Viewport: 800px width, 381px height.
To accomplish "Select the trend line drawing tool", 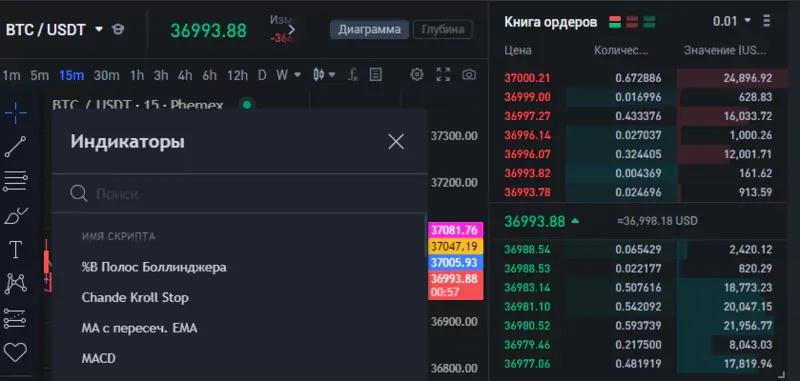I will click(x=15, y=147).
